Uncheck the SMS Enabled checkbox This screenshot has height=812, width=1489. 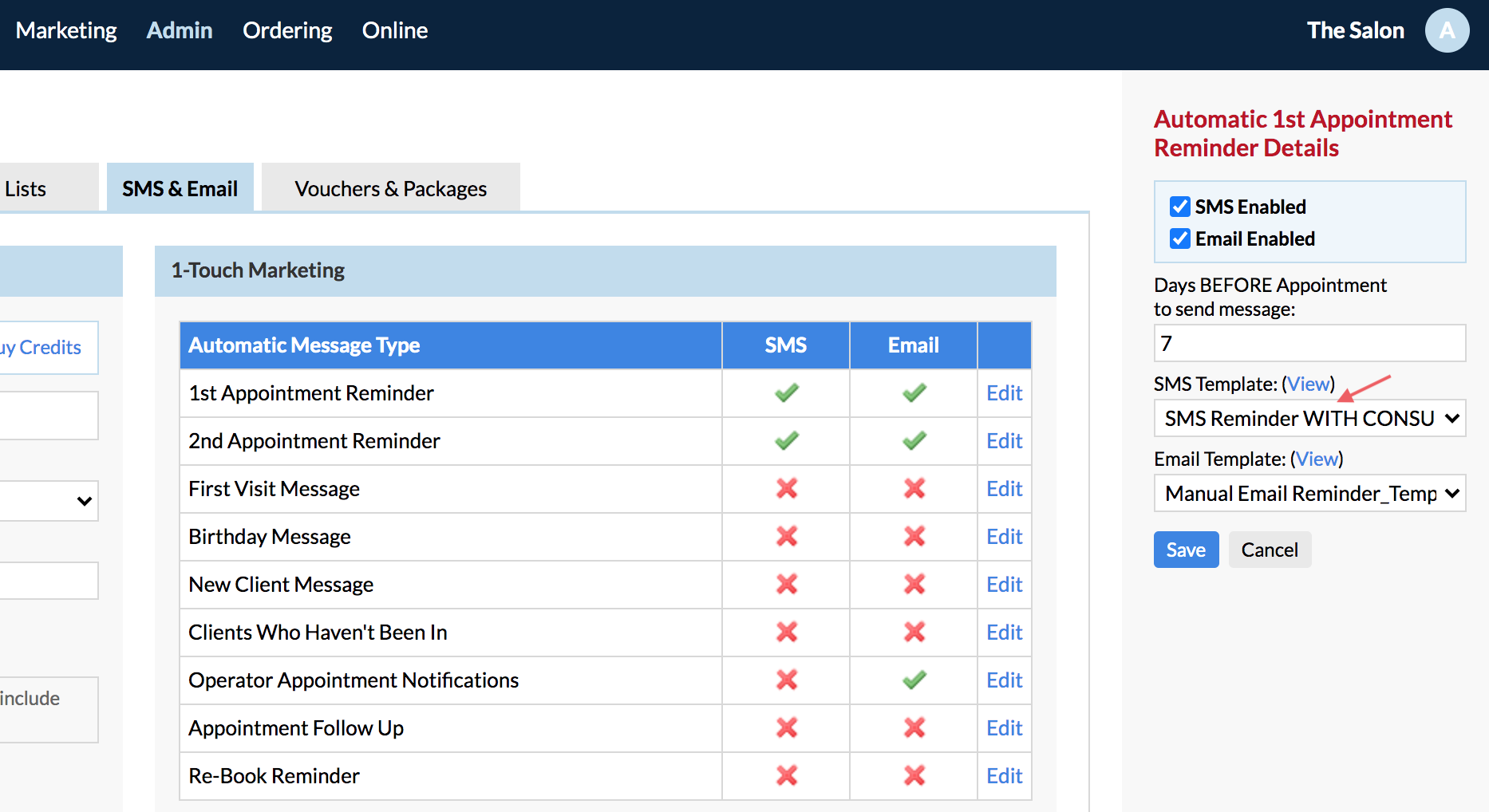[x=1180, y=207]
